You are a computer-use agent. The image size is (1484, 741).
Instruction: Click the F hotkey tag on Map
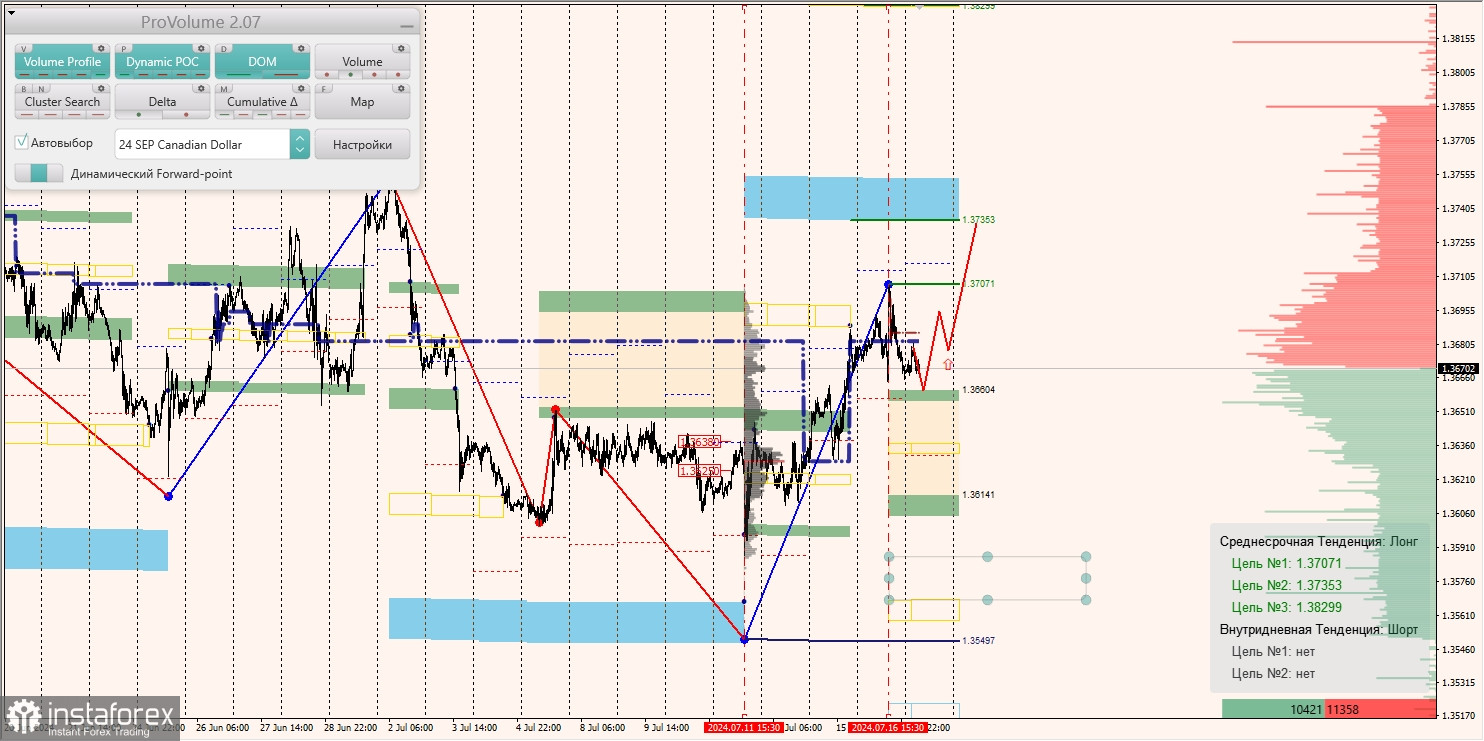(x=324, y=89)
